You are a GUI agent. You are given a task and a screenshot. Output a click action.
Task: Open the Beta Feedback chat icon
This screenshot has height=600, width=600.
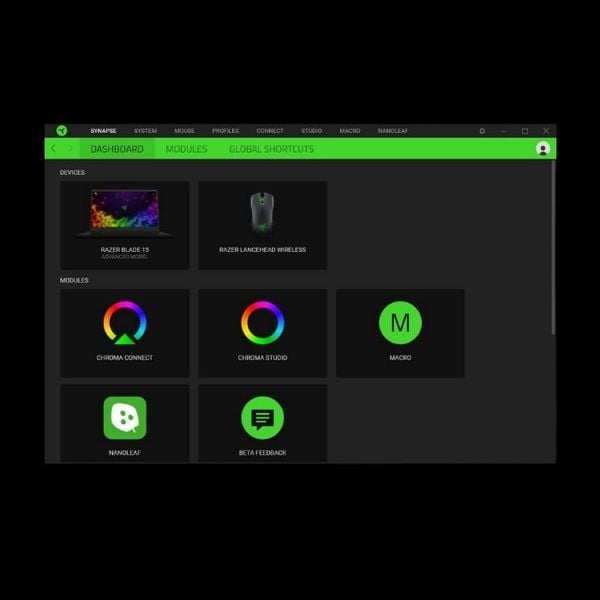[262, 418]
